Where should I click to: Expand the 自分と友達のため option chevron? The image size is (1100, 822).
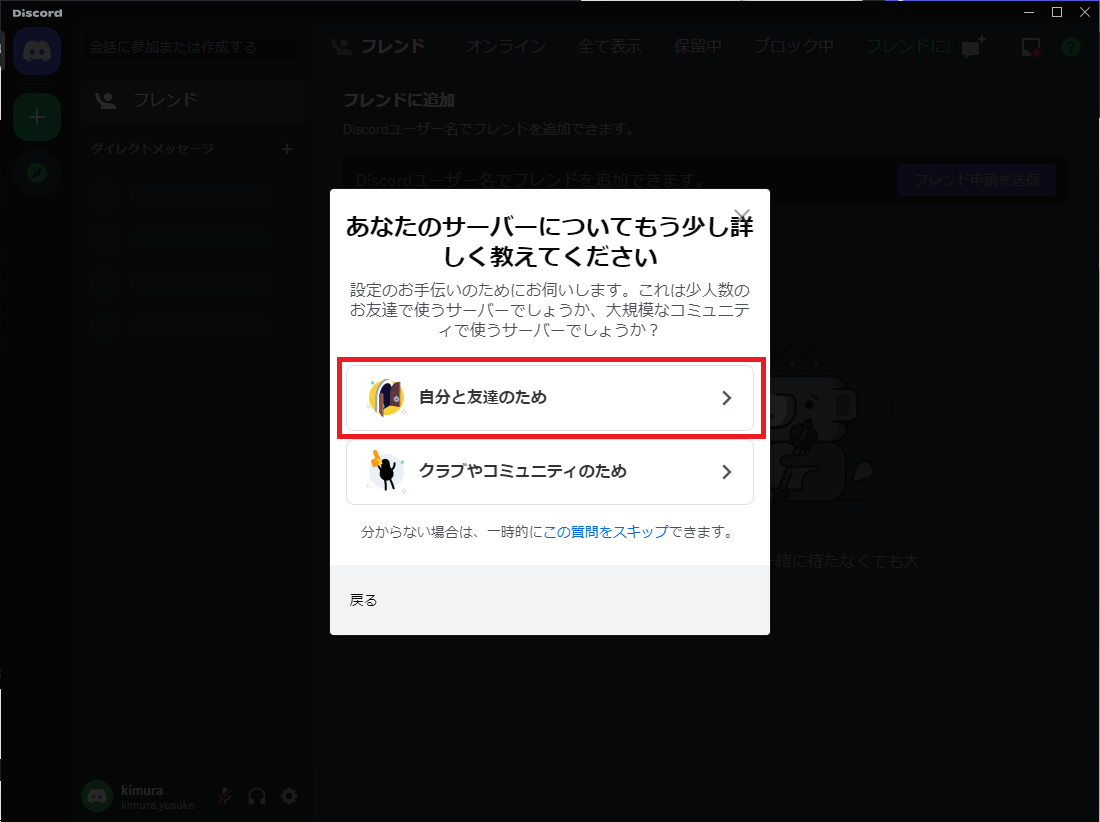pos(727,398)
